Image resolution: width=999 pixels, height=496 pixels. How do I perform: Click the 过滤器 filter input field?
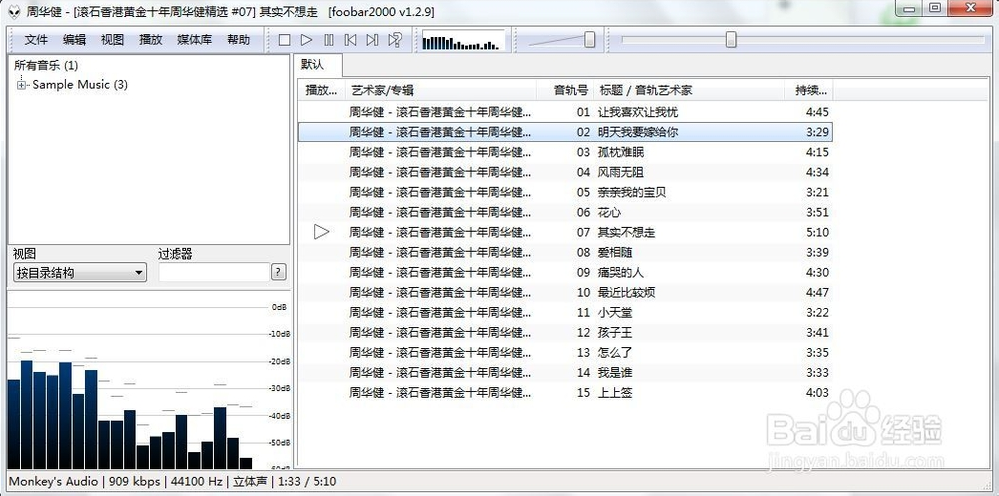pyautogui.click(x=214, y=273)
